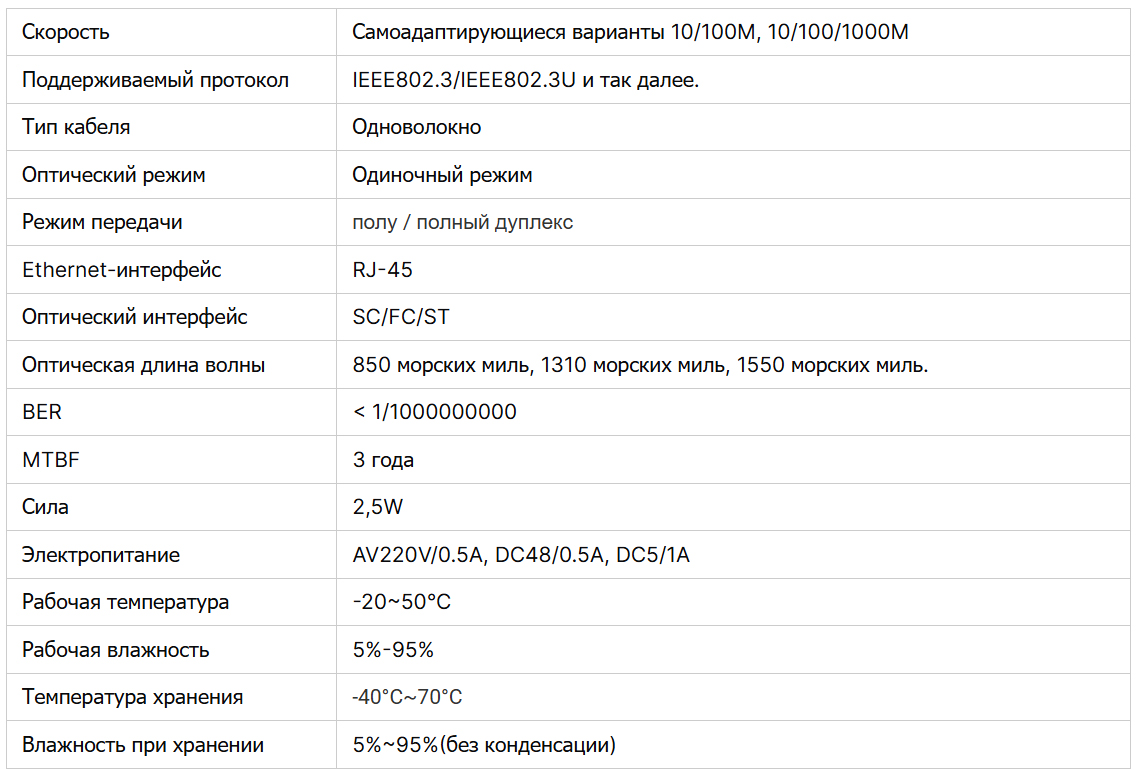Screen dimensions: 1136x774
Task: Click the "Электропитание" label
Action: [x=101, y=555]
